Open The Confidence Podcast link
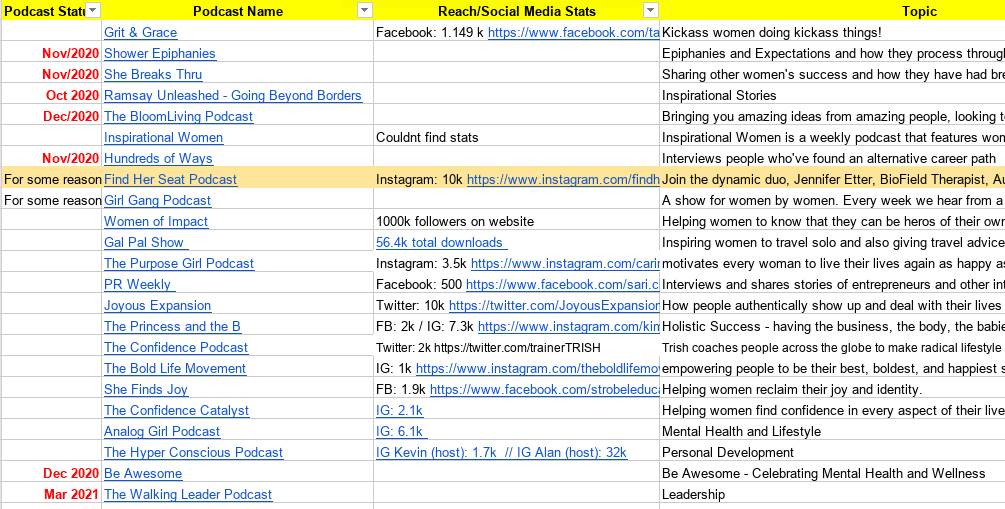1005x509 pixels. pos(176,347)
